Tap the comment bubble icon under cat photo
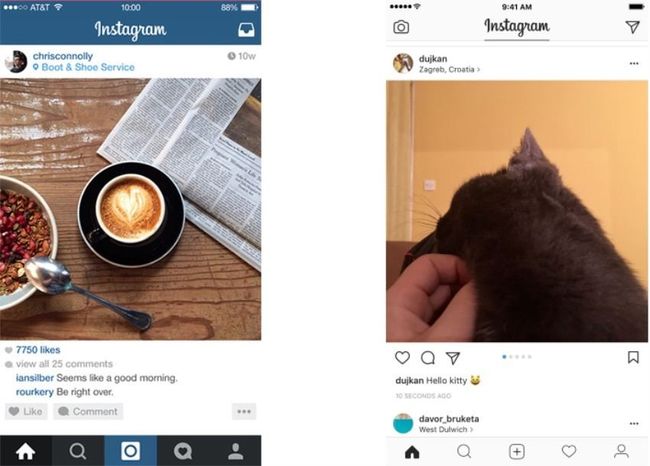The height and width of the screenshot is (466, 650). click(x=428, y=357)
